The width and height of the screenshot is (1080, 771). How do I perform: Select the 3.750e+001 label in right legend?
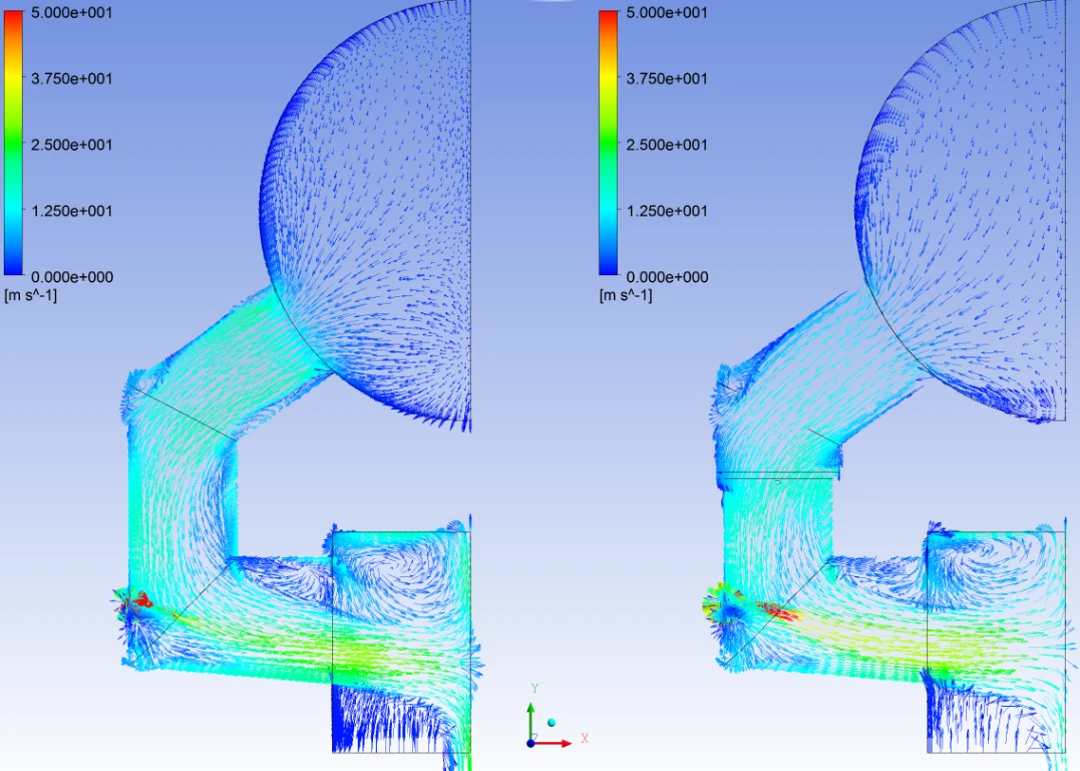[666, 79]
